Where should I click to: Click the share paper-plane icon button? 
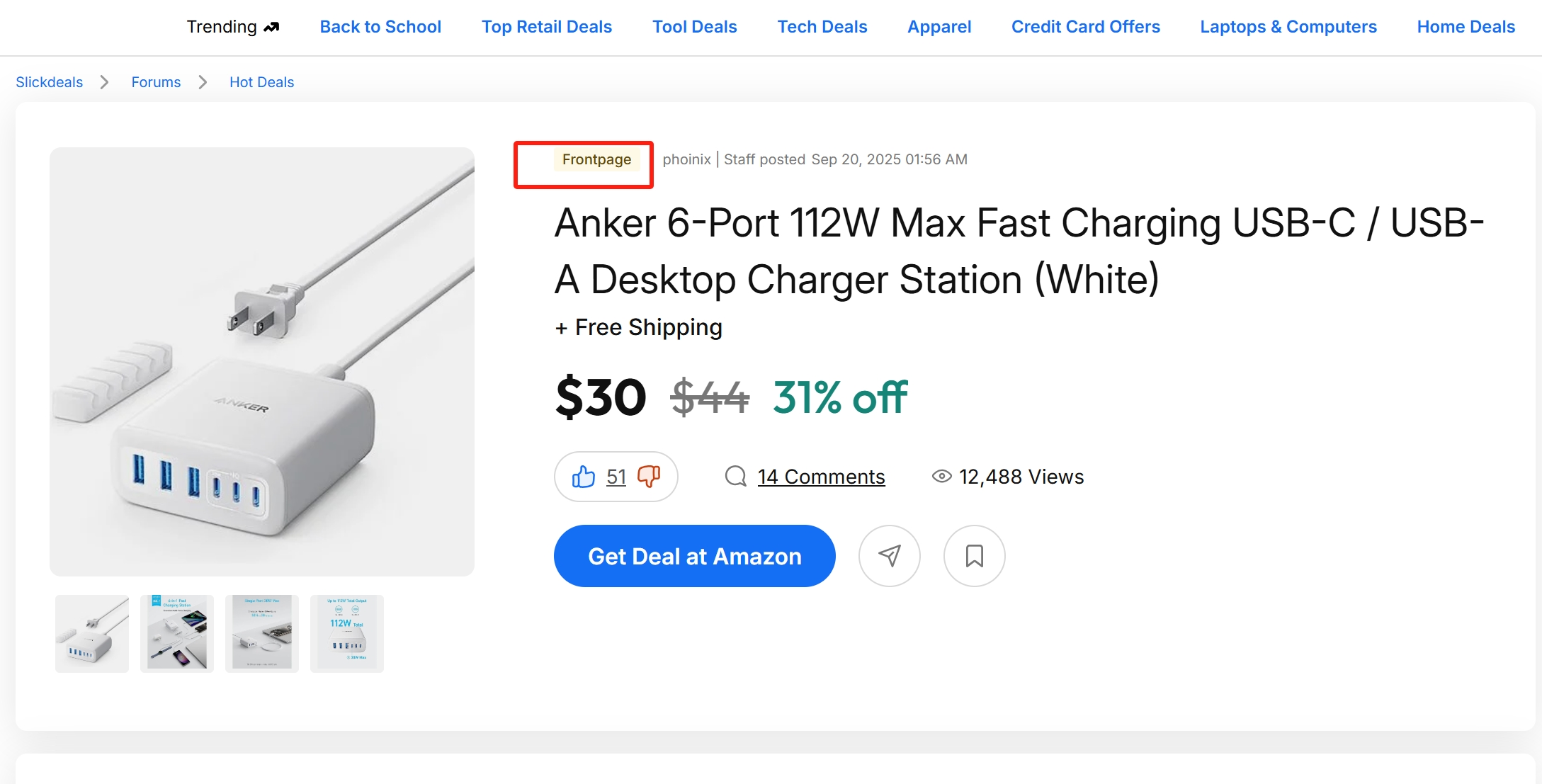click(x=890, y=556)
